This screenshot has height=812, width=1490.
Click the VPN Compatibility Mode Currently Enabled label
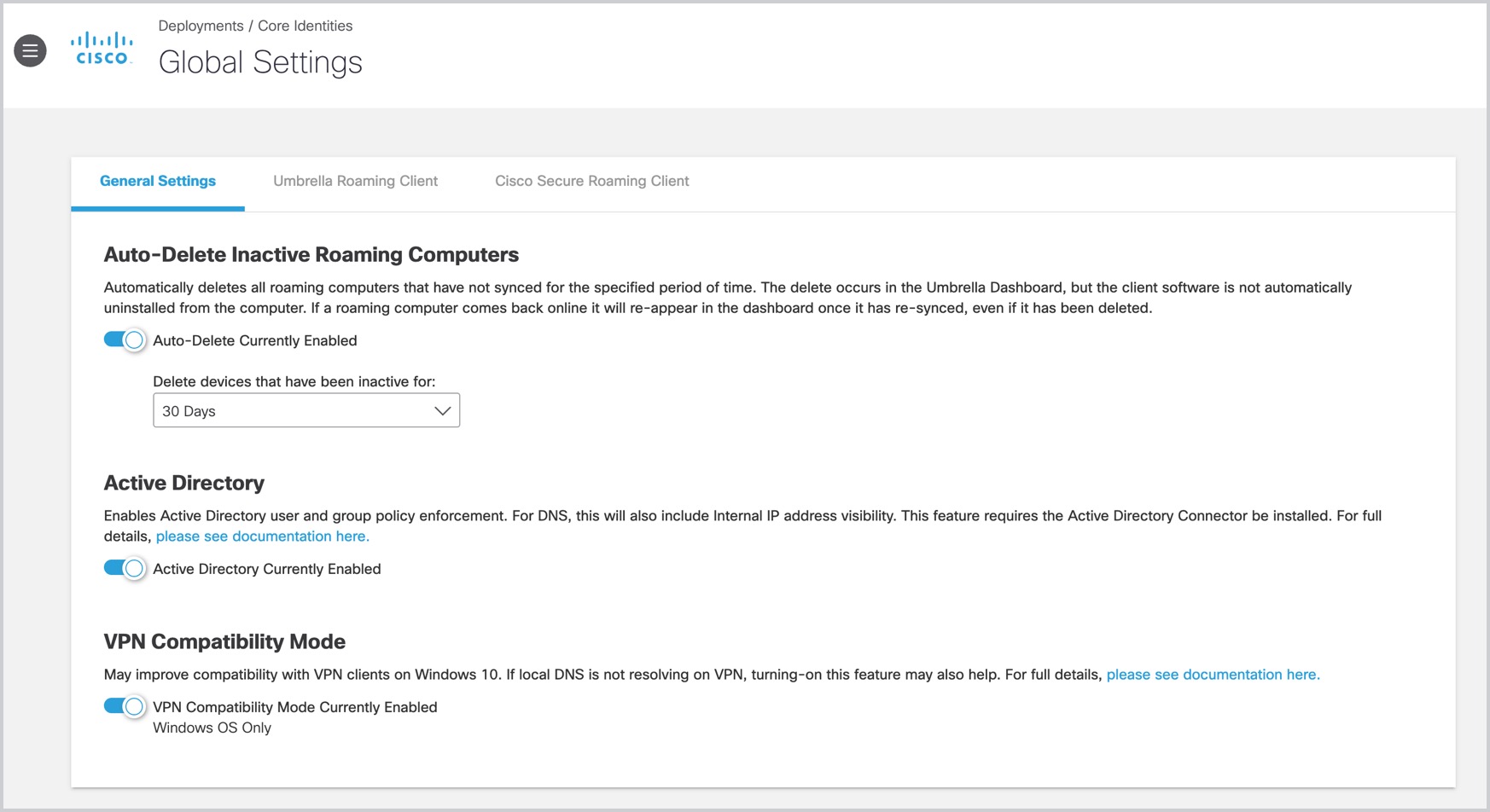(x=295, y=707)
